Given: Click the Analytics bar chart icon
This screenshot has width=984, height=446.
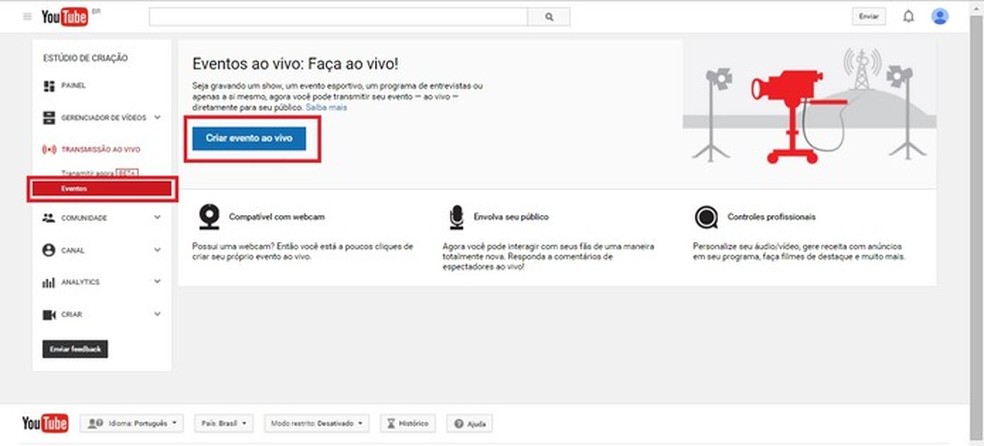Looking at the screenshot, I should [49, 283].
